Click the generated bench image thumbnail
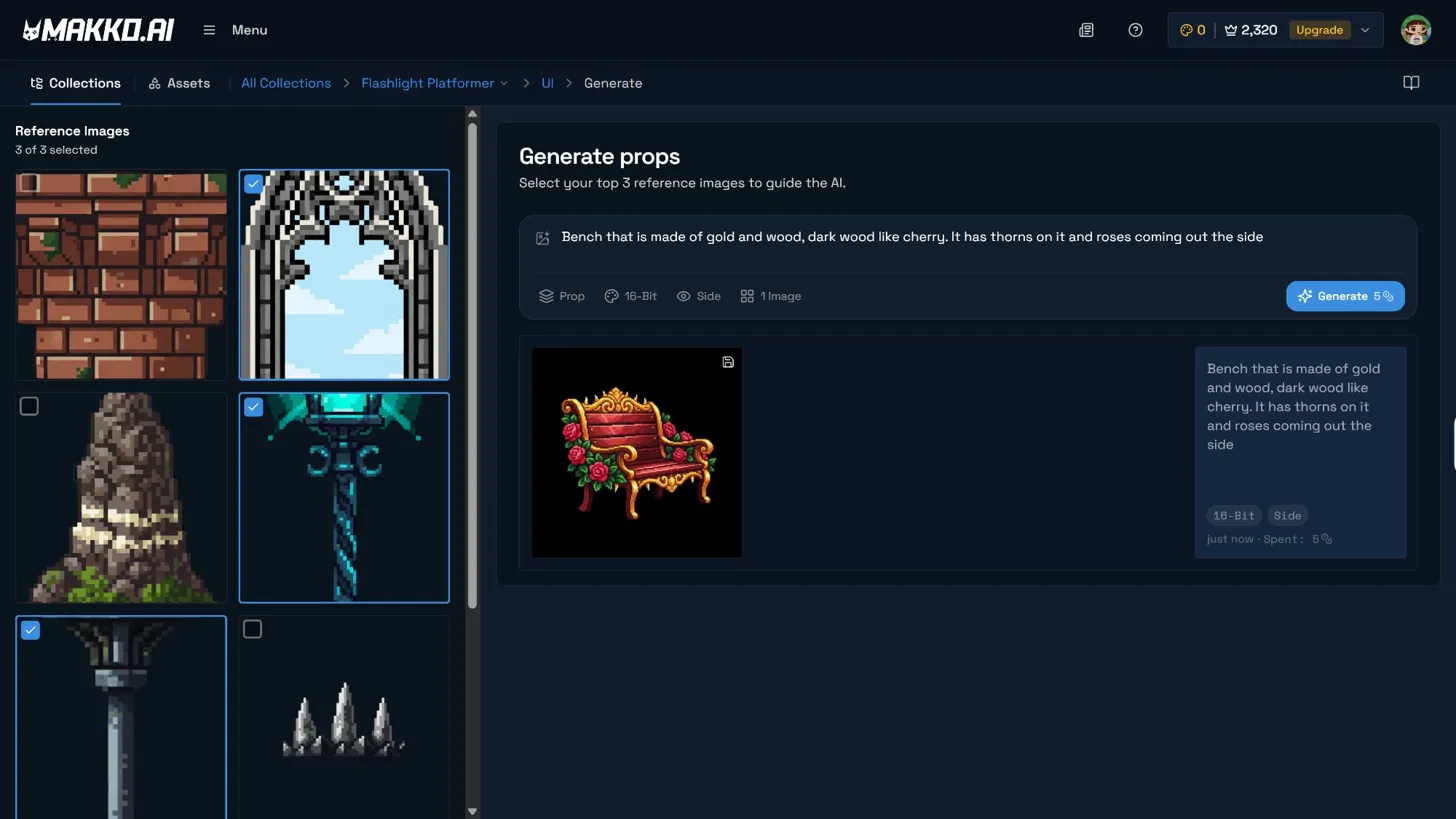 pos(636,452)
